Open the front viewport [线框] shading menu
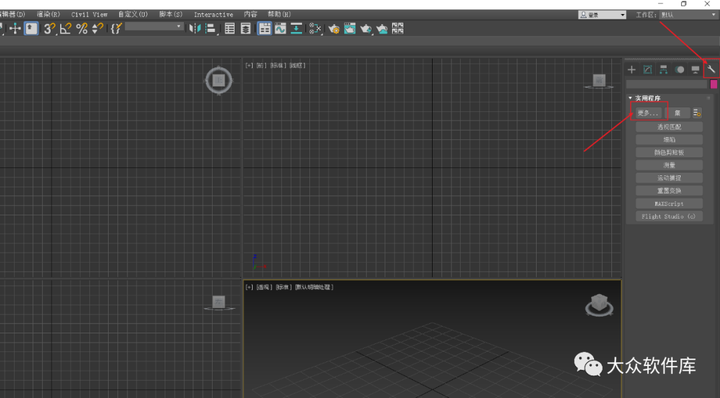 (x=297, y=66)
